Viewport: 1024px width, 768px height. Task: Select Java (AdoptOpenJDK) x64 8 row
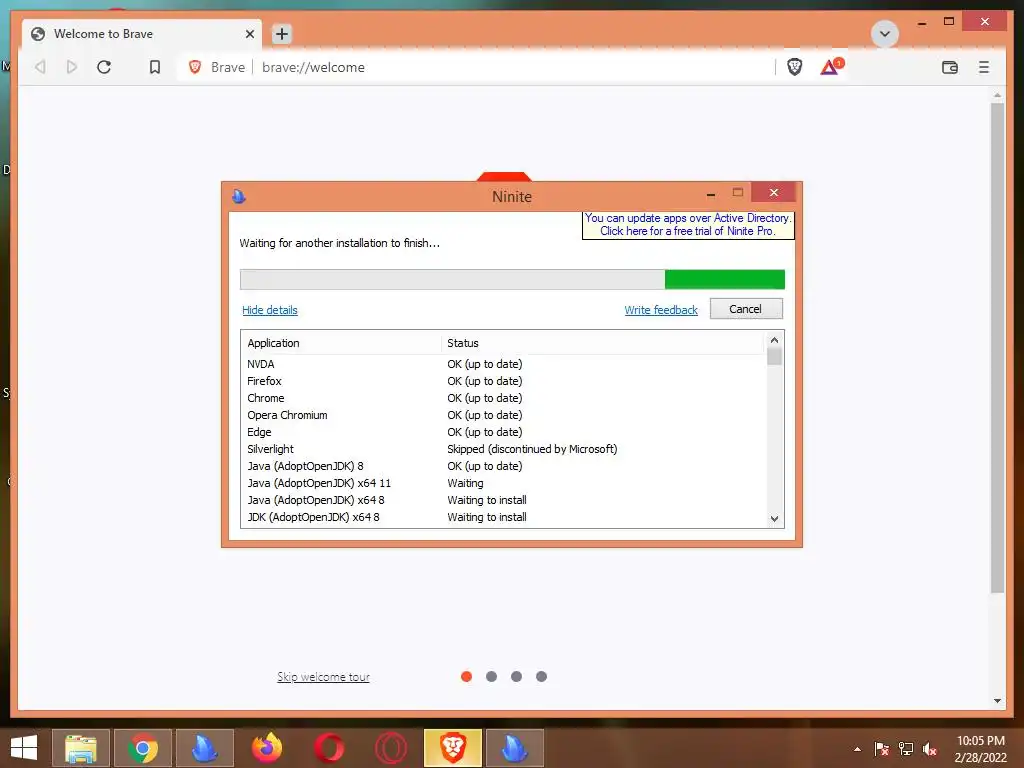point(503,500)
